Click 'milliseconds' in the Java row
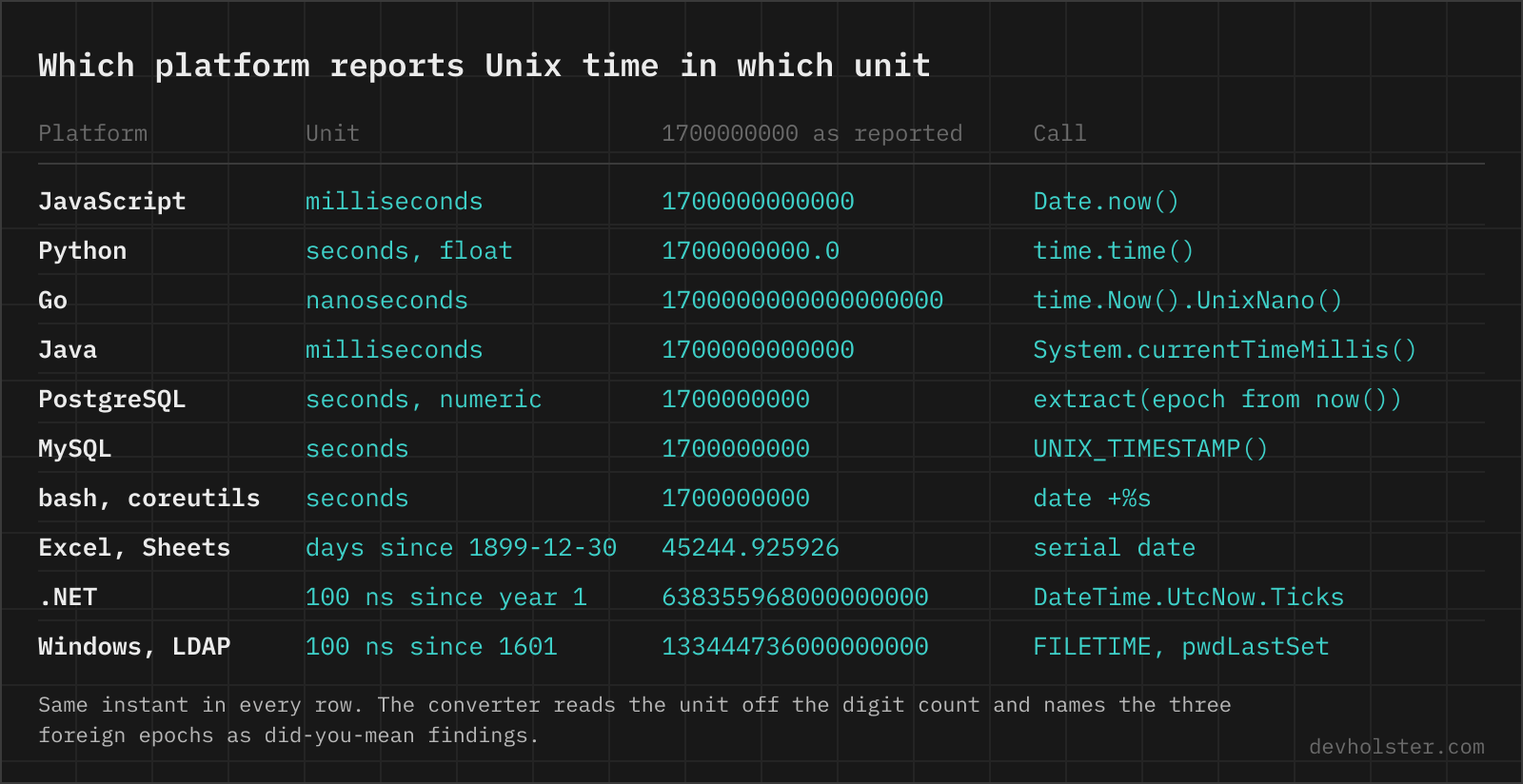1523x784 pixels. (394, 350)
